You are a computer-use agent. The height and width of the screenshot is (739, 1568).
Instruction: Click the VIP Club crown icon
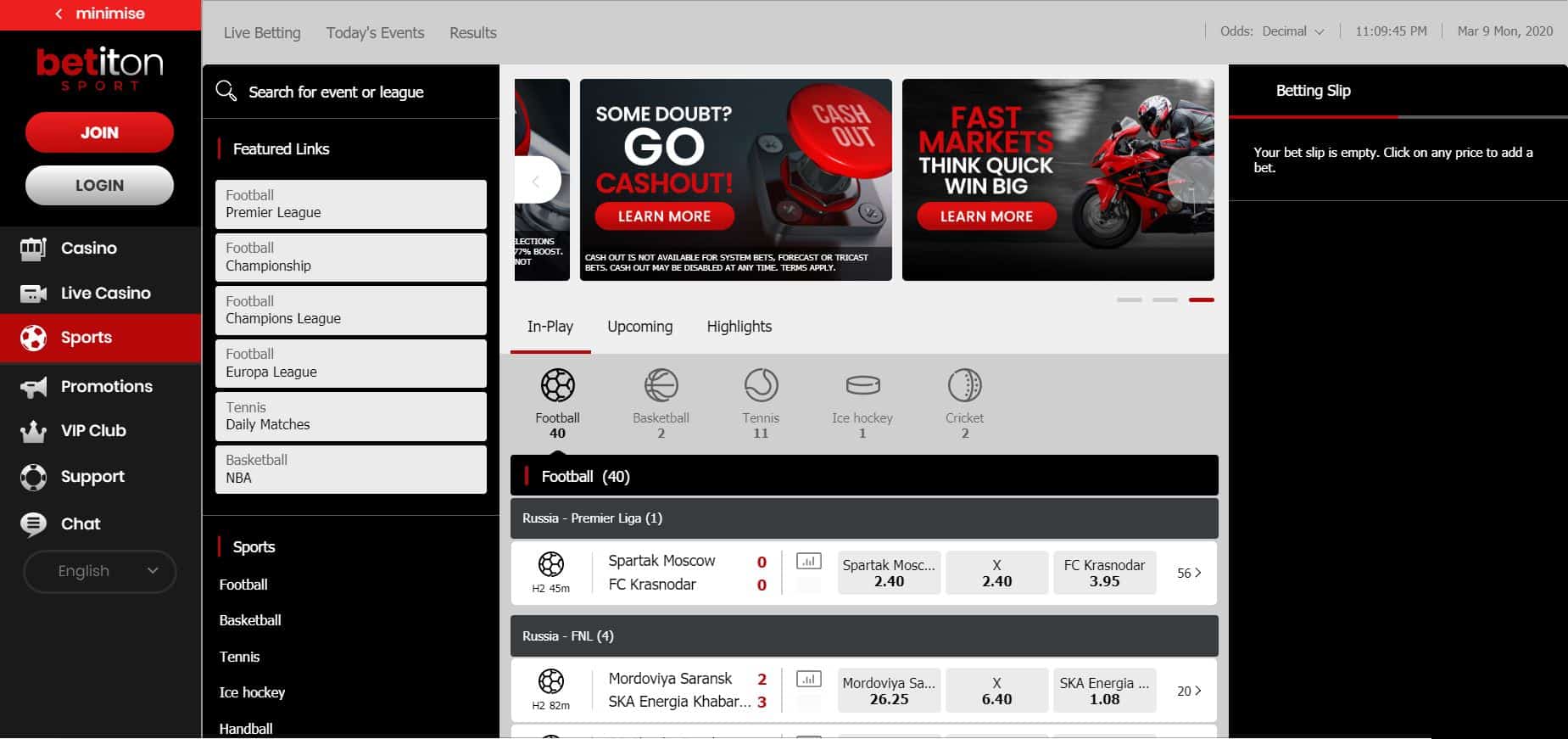(33, 431)
